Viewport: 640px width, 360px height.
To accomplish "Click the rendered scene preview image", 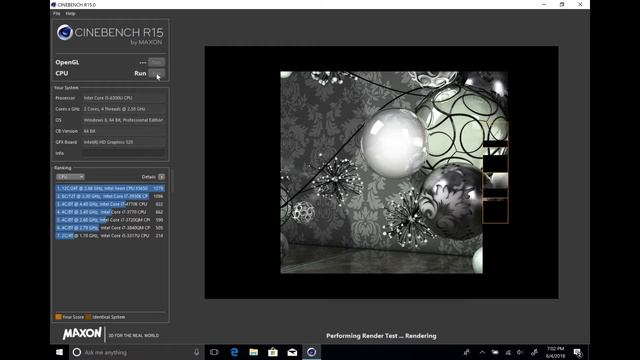I will pos(394,172).
